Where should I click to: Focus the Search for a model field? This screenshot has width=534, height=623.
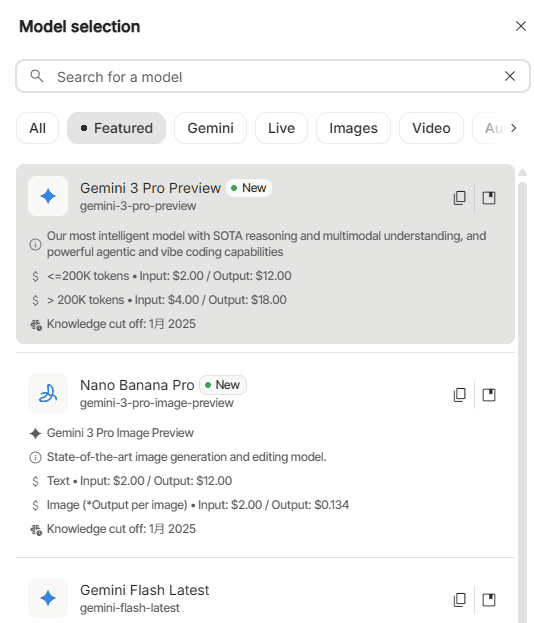point(273,76)
